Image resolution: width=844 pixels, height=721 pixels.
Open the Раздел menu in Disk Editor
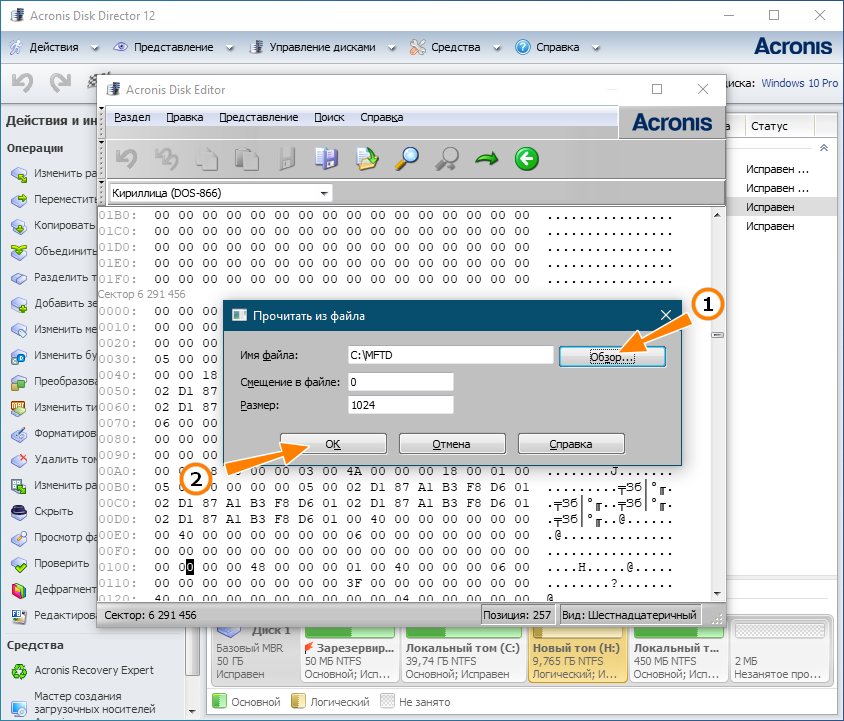(132, 117)
